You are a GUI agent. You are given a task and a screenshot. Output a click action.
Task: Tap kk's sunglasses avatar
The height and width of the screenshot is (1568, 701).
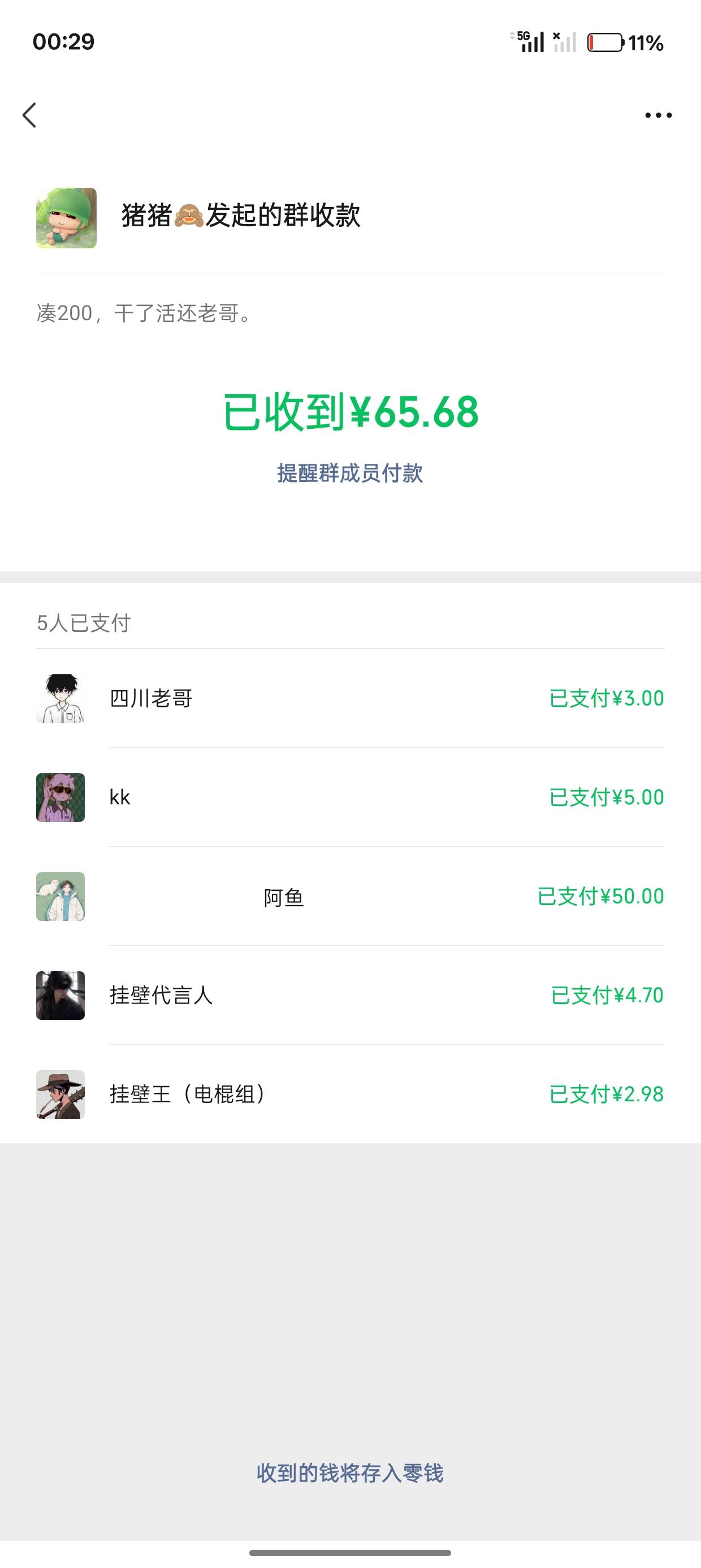[x=60, y=798]
